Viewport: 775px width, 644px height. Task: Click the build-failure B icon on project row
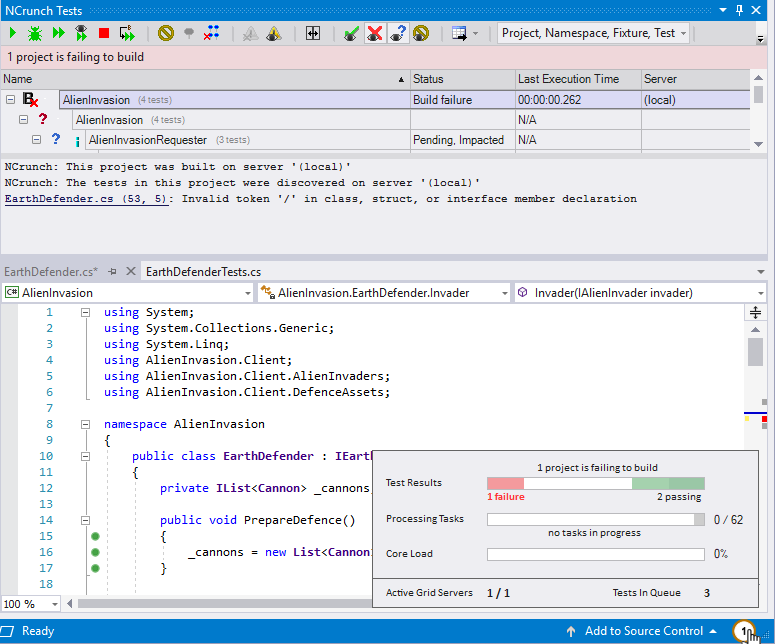coord(30,99)
